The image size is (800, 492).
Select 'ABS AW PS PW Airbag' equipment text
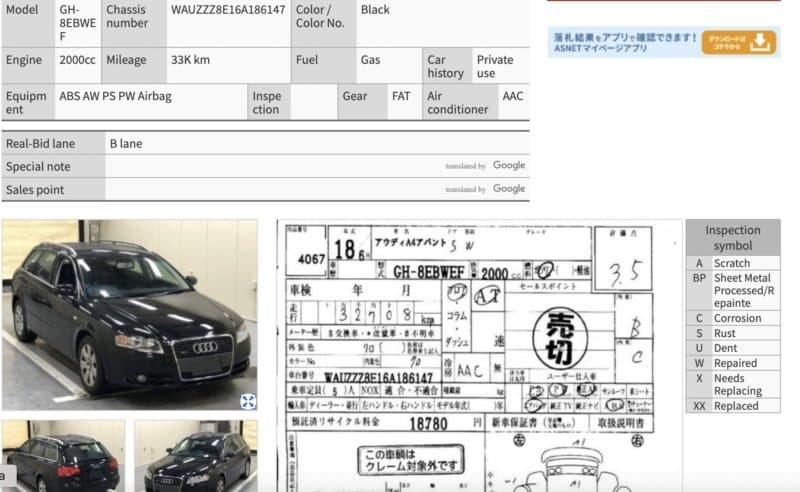pos(115,96)
